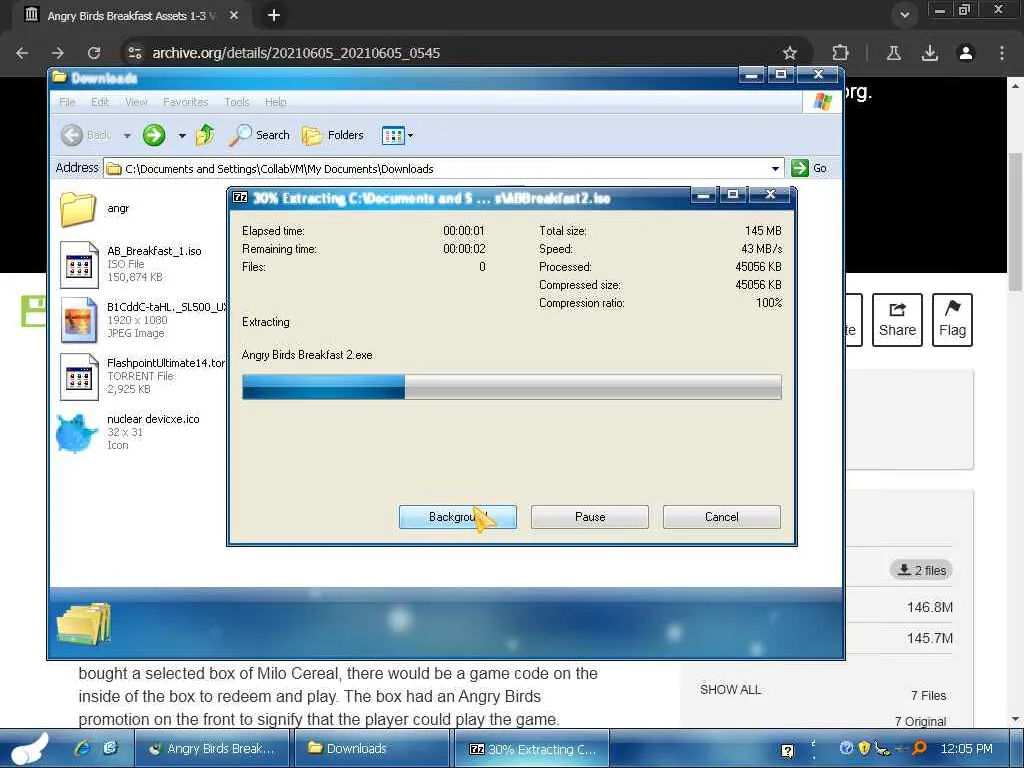Click the green Forward arrow in Explorer
1024x768 pixels.
point(154,135)
